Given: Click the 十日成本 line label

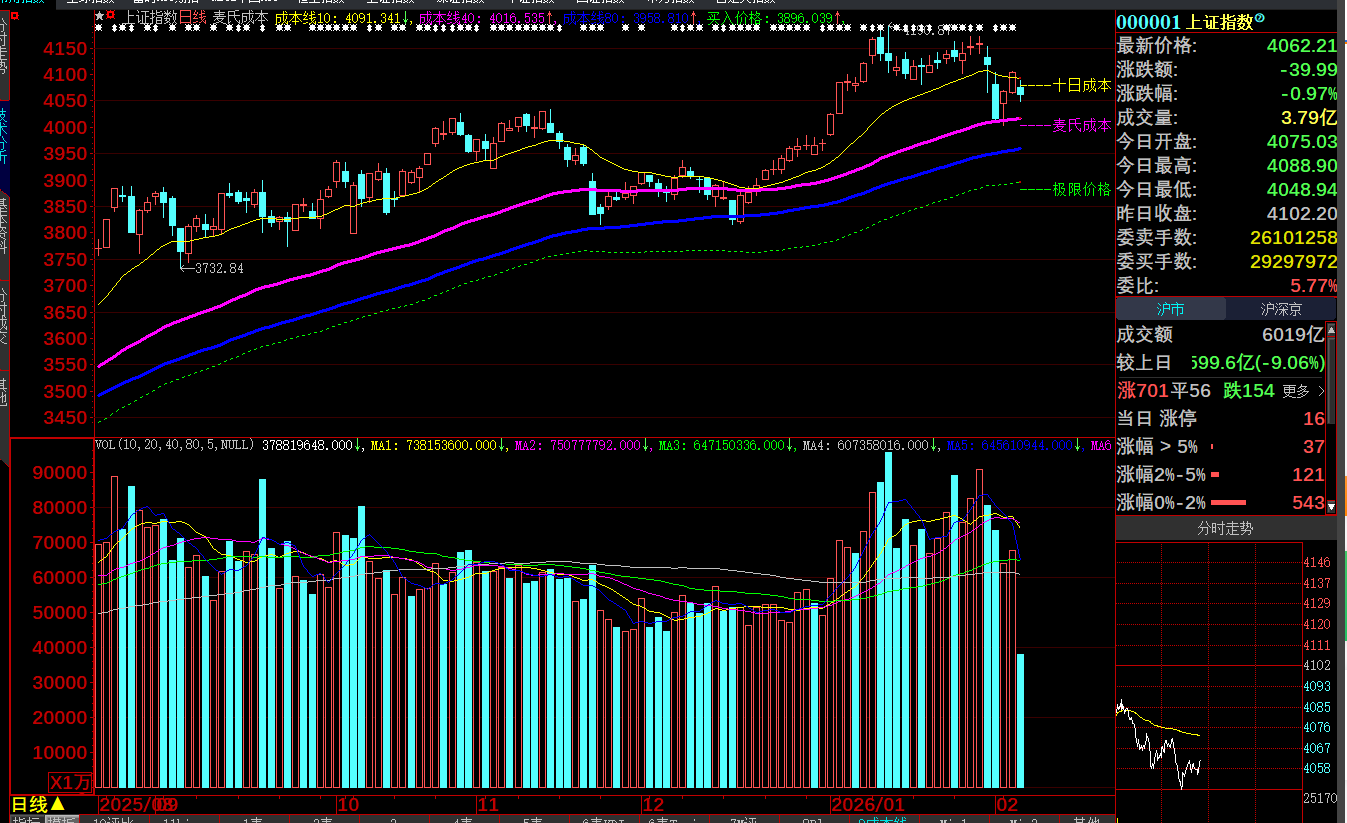Looking at the screenshot, I should click(x=1082, y=86).
